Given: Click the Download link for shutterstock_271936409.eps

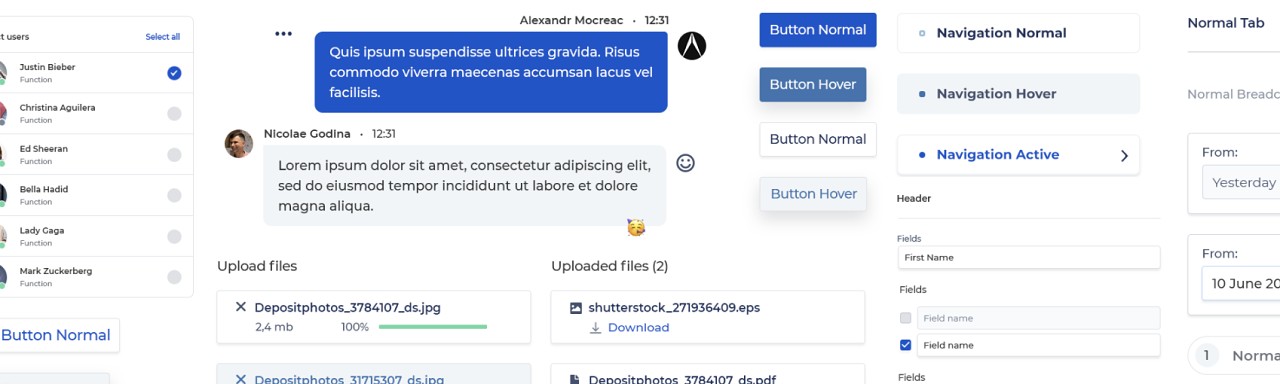Looking at the screenshot, I should [x=638, y=328].
